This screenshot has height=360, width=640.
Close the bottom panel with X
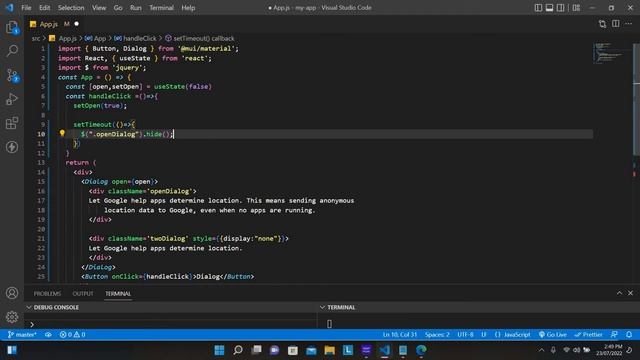(630, 293)
